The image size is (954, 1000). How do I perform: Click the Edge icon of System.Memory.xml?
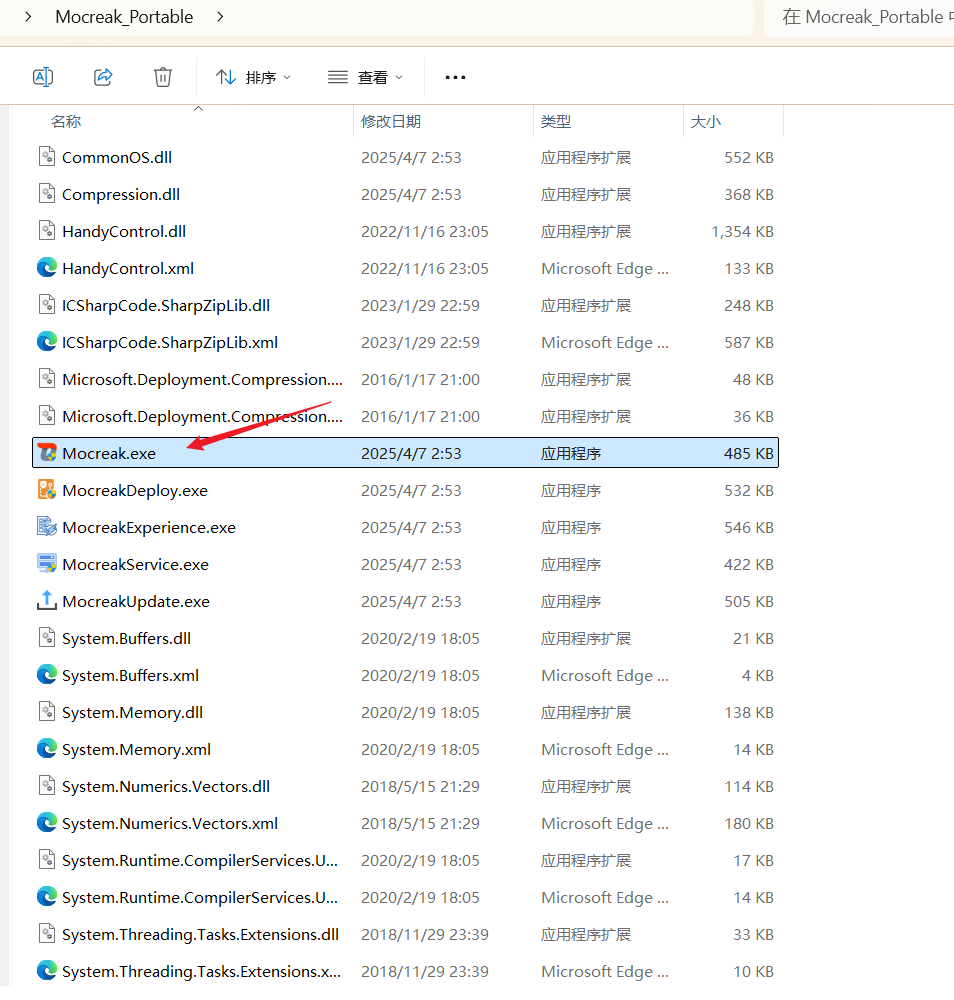(x=47, y=749)
